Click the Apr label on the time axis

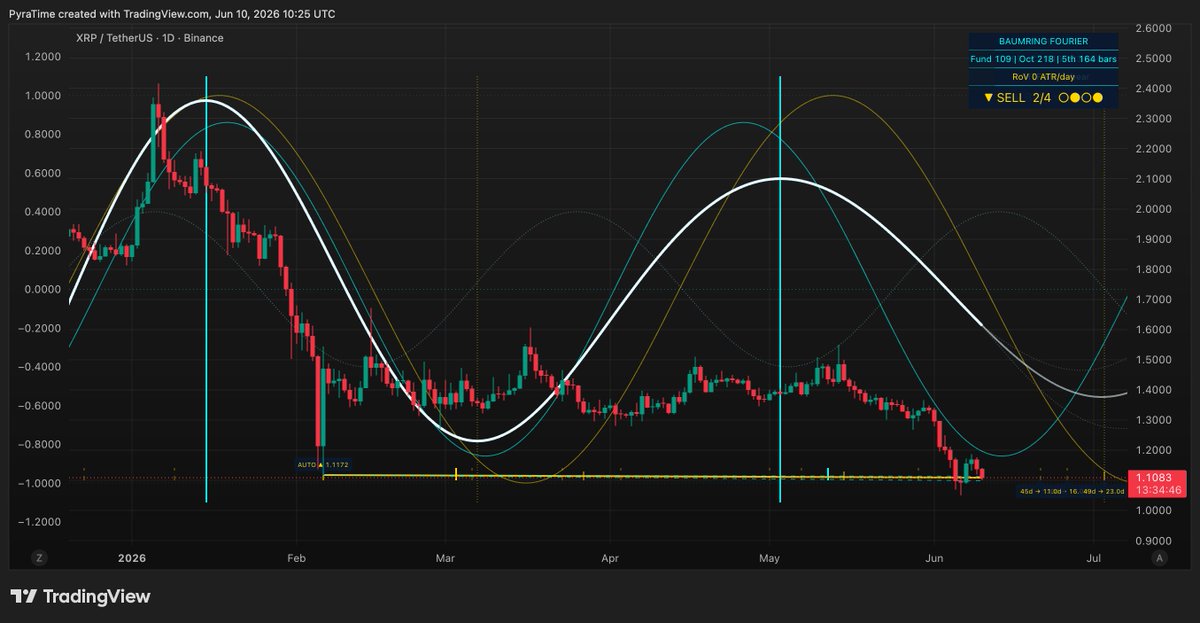click(608, 557)
